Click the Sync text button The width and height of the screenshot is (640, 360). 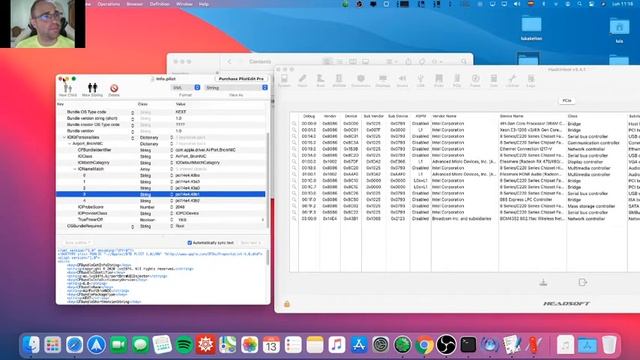pos(250,243)
